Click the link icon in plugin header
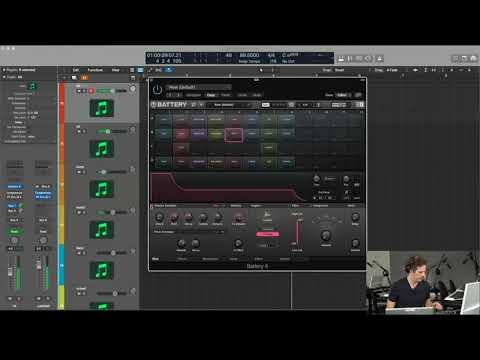Image resolution: width=480 pixels, height=360 pixels. 358,95
